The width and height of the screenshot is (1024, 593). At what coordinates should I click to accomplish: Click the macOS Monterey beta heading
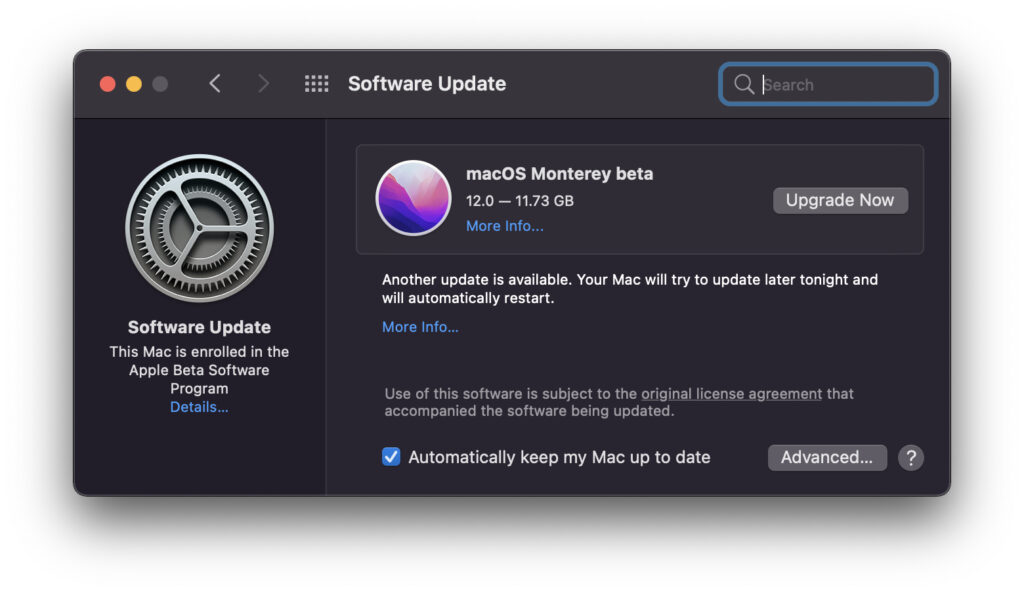(x=559, y=173)
